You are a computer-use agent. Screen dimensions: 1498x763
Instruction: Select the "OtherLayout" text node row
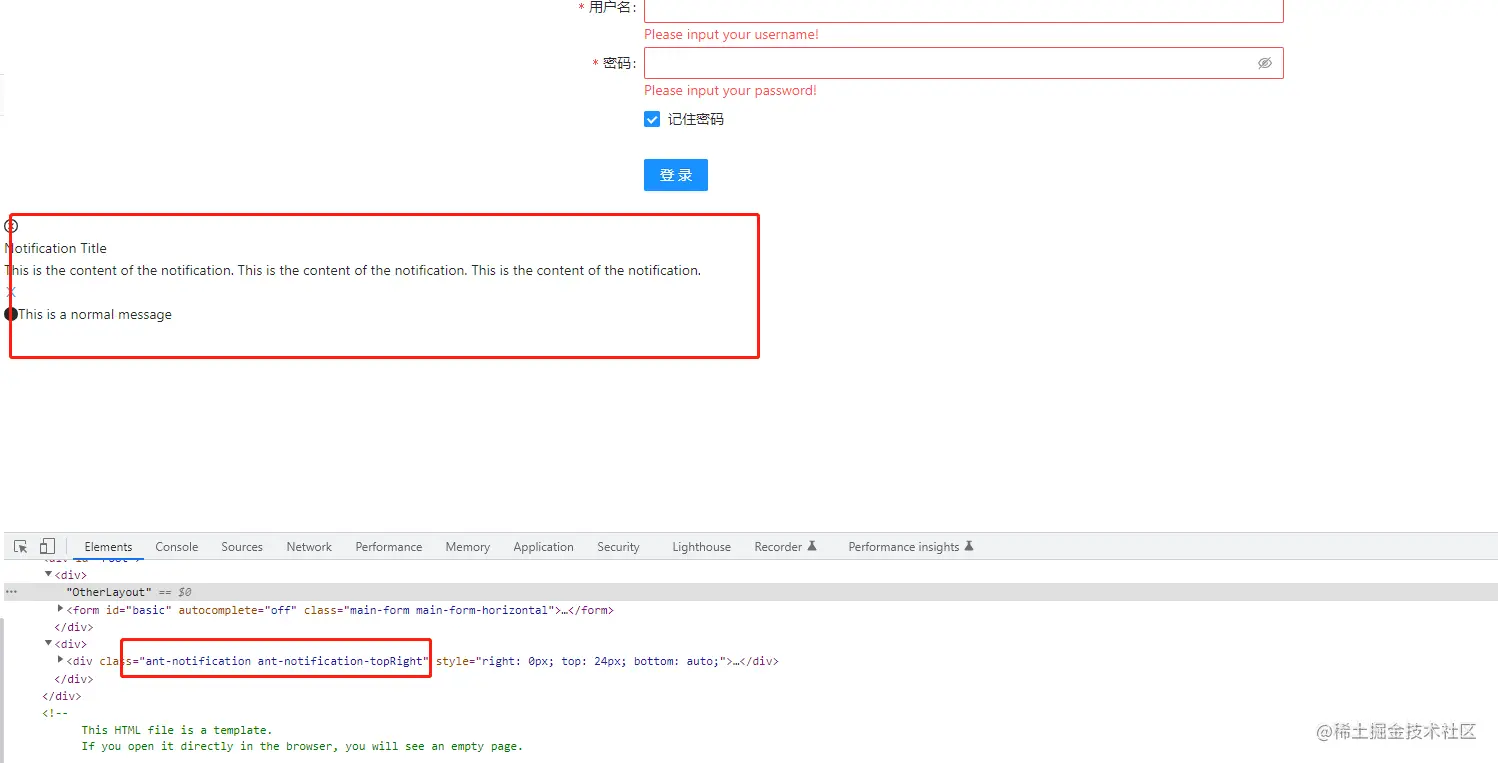pyautogui.click(x=751, y=592)
